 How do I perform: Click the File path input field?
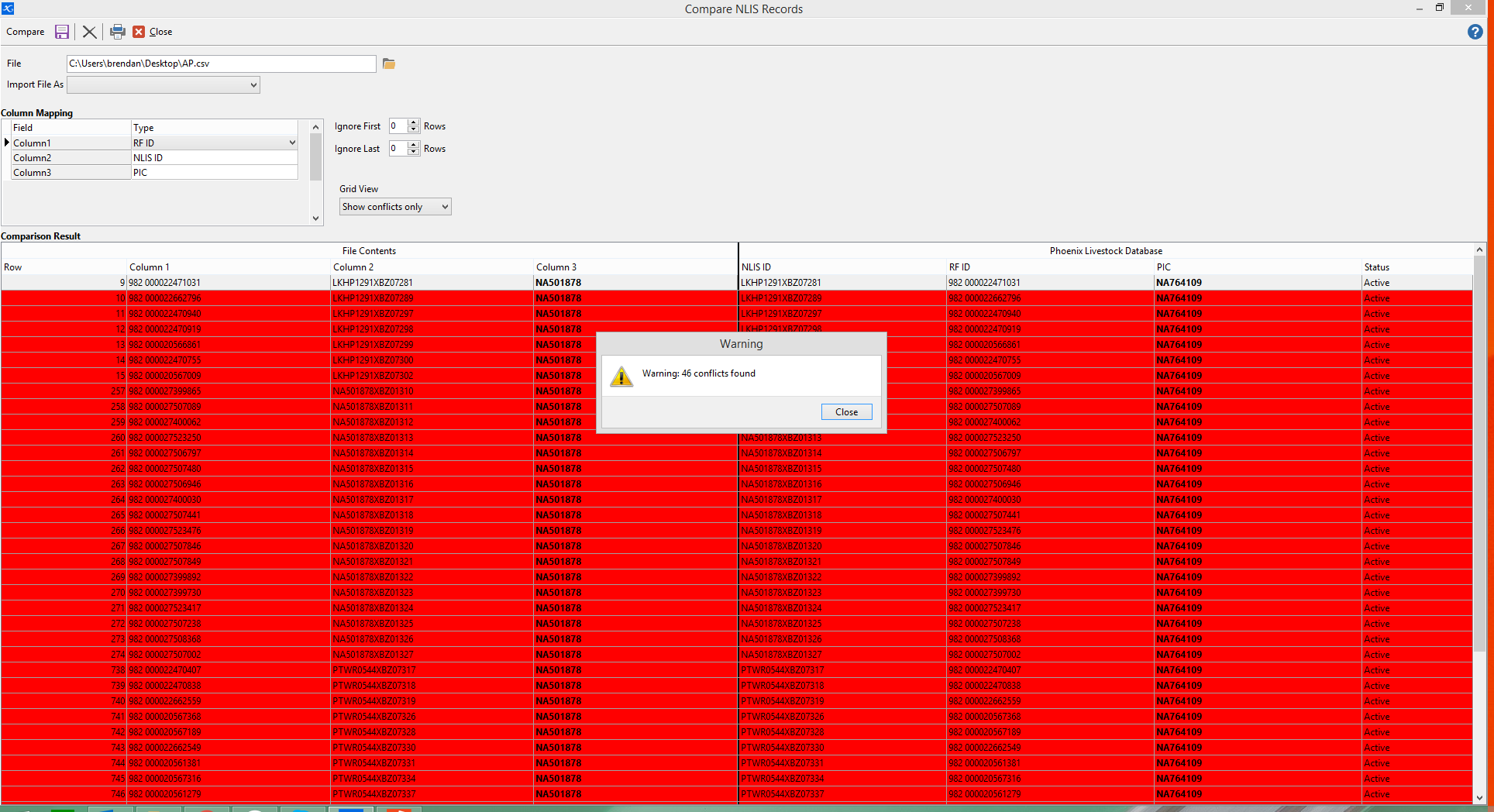[x=221, y=64]
